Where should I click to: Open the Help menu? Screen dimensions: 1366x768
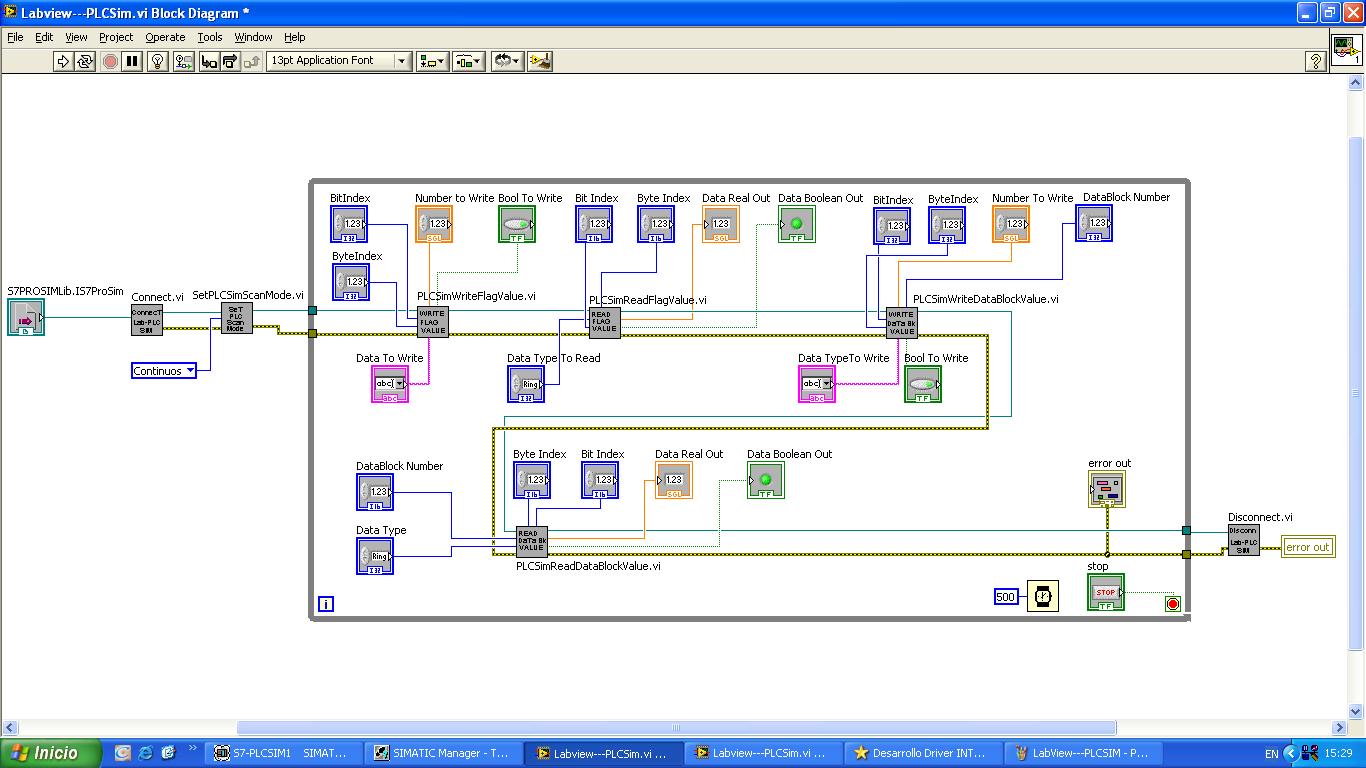tap(294, 37)
